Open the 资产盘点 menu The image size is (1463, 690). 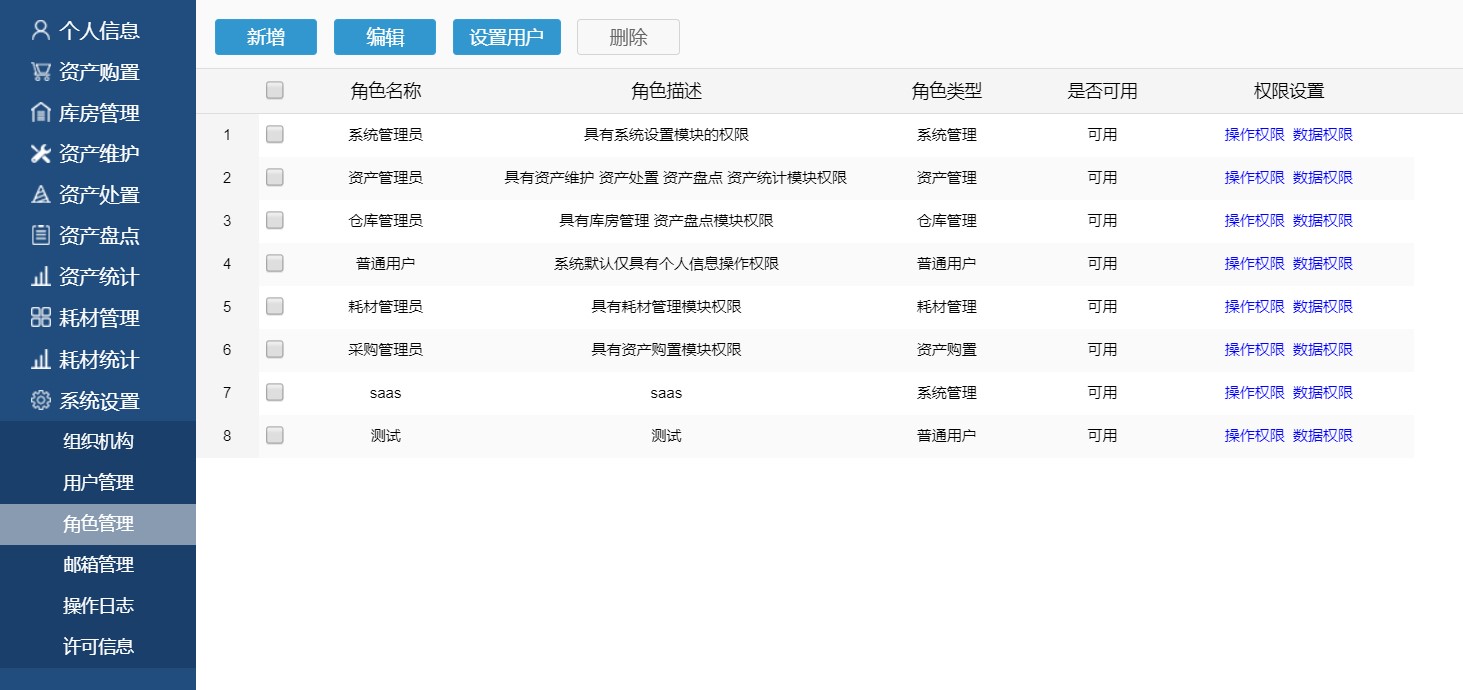[x=98, y=235]
